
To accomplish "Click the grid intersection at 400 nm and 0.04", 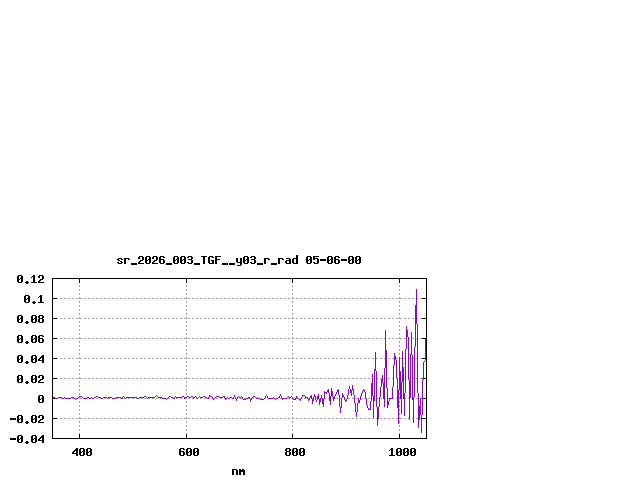I will coord(80,358).
